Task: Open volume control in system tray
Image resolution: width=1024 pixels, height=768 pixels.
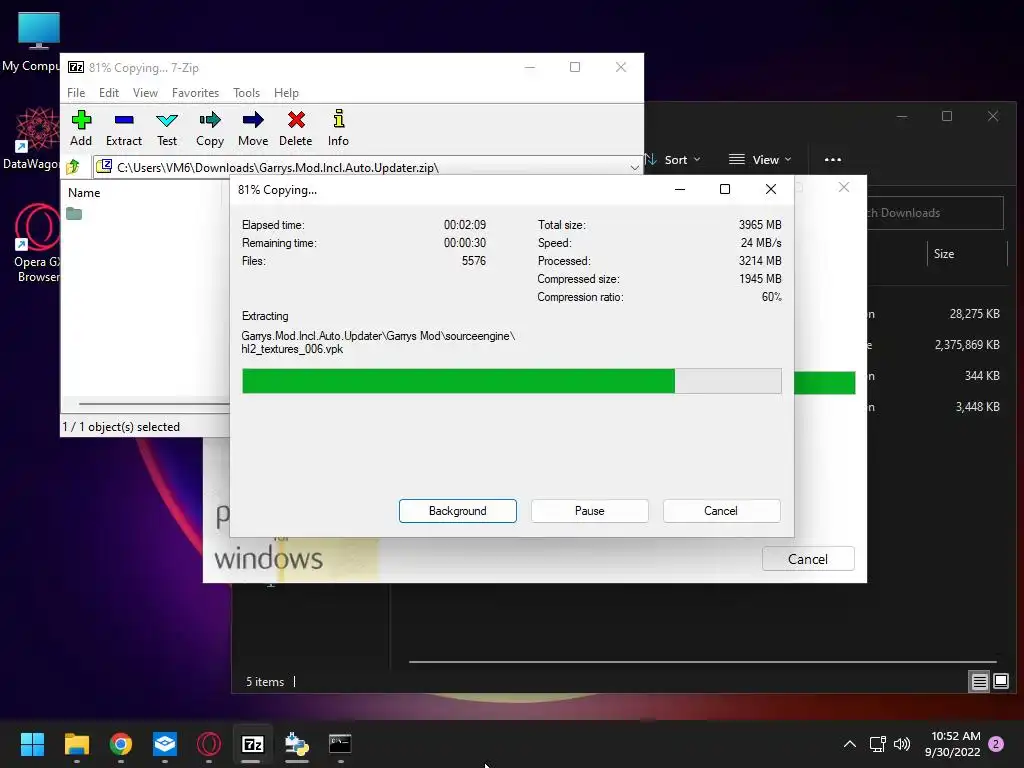Action: click(902, 744)
